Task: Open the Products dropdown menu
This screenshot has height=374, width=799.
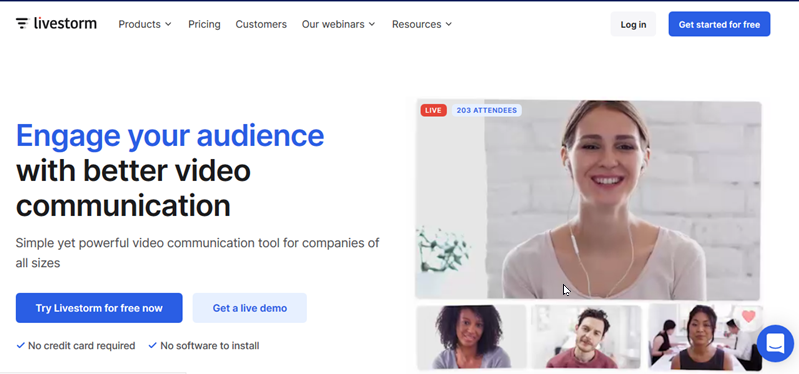Action: click(145, 24)
